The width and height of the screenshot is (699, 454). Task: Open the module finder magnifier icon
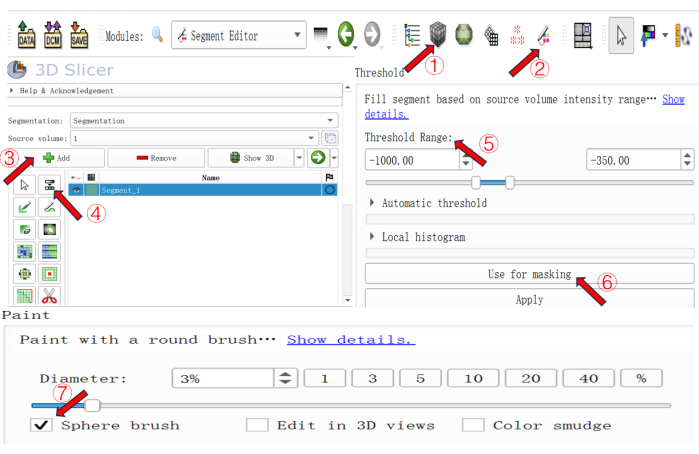(x=157, y=34)
